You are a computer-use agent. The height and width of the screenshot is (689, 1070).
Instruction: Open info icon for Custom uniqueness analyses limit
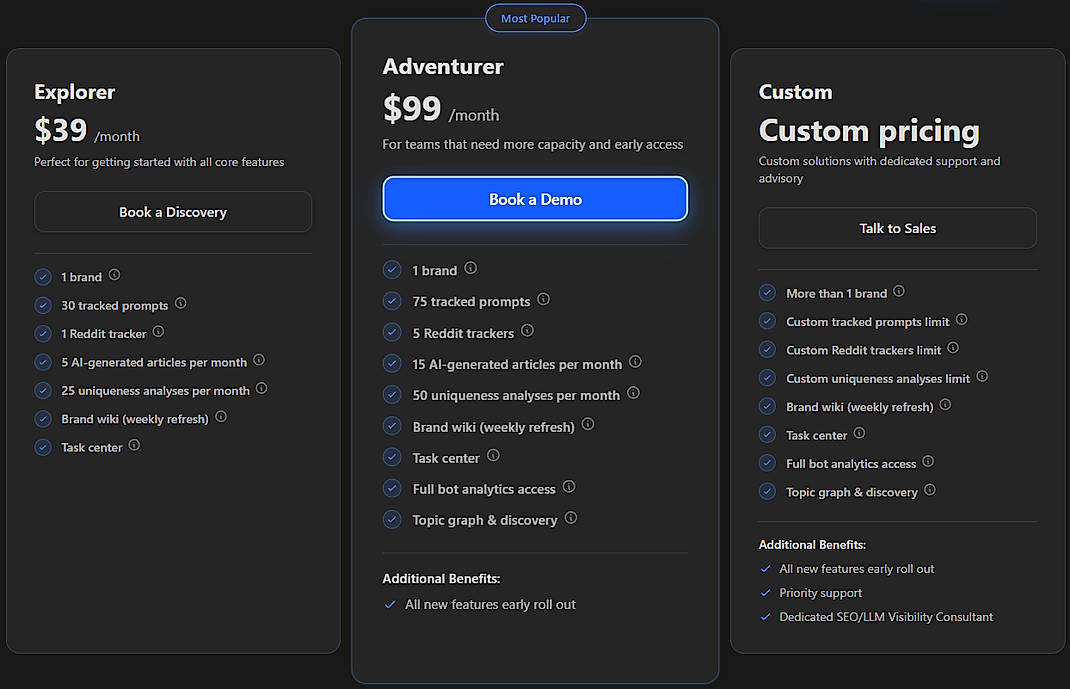982,377
